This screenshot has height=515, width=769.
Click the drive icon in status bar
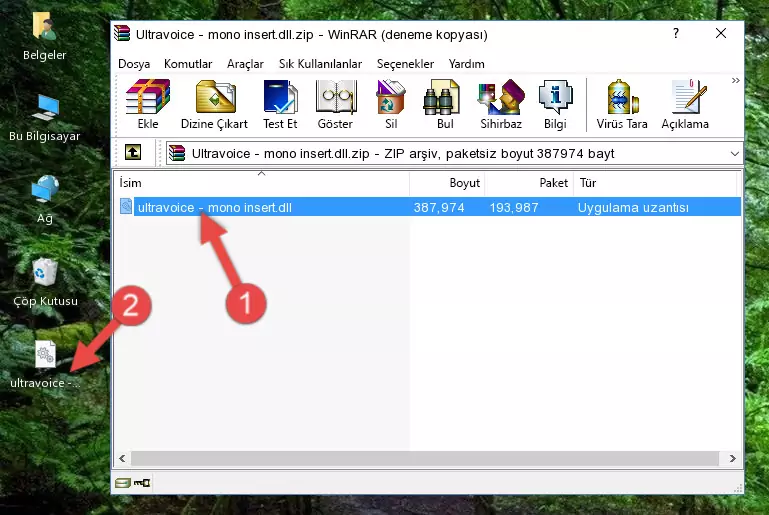(122, 483)
